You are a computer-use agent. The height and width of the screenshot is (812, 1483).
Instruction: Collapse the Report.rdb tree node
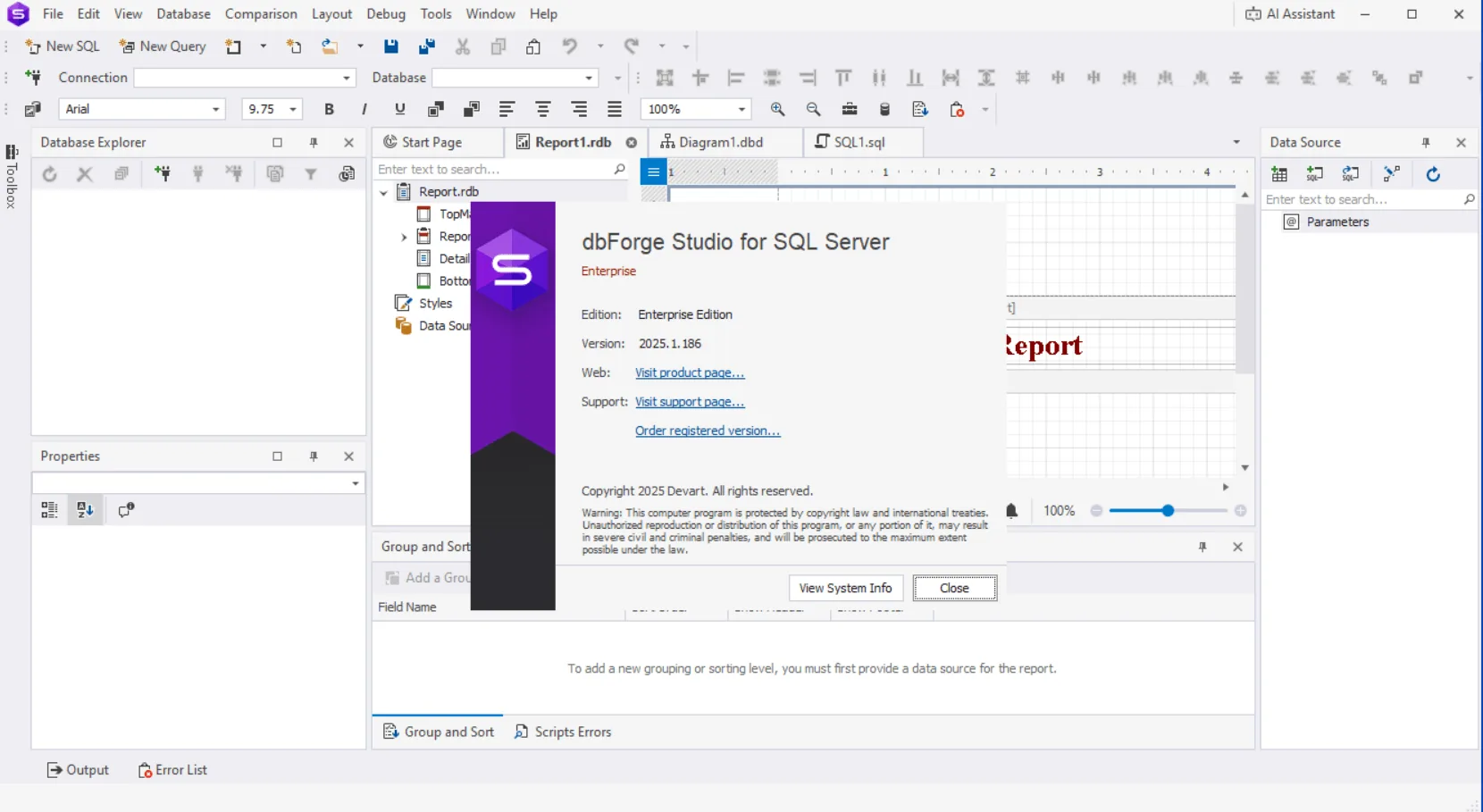[x=384, y=192]
